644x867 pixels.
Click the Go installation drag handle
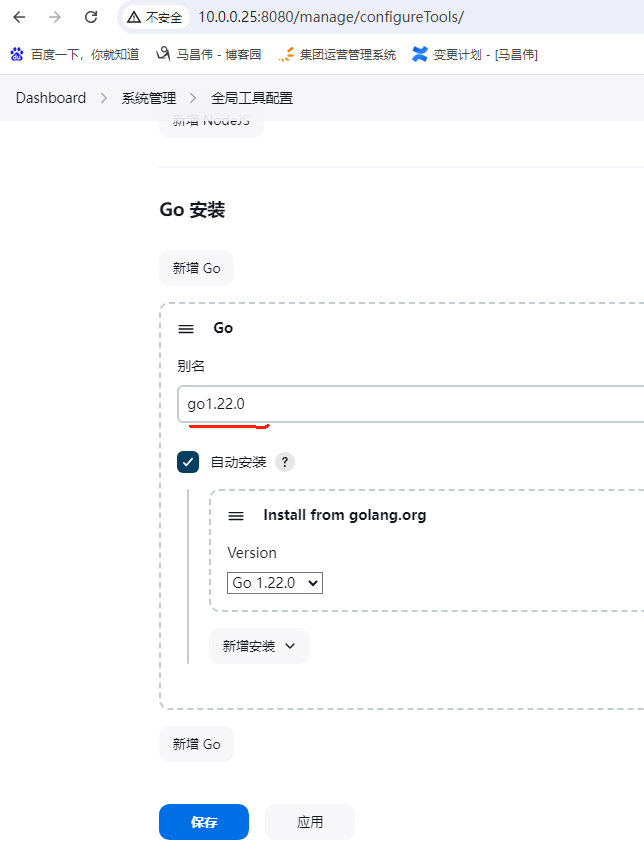(x=186, y=329)
